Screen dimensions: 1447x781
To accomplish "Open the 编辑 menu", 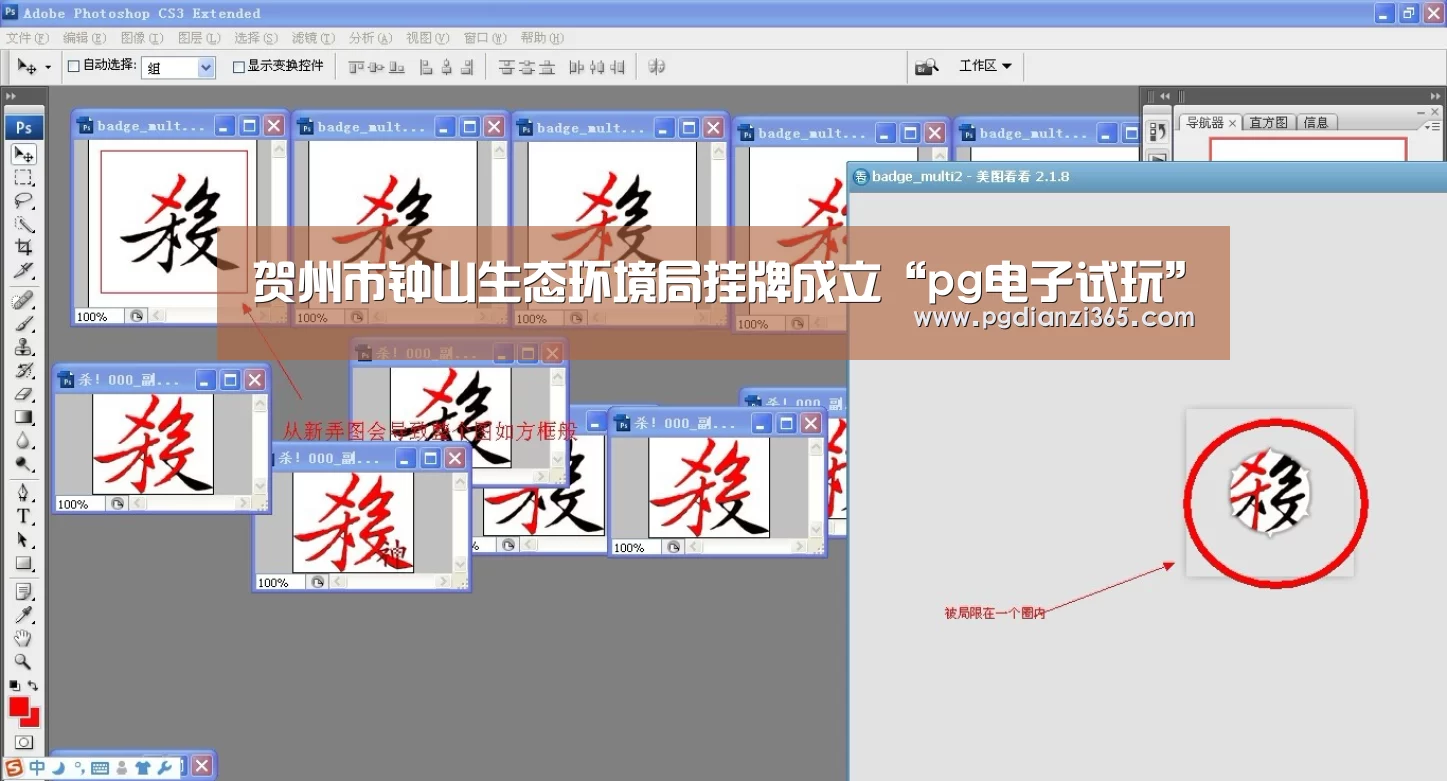I will pos(84,38).
